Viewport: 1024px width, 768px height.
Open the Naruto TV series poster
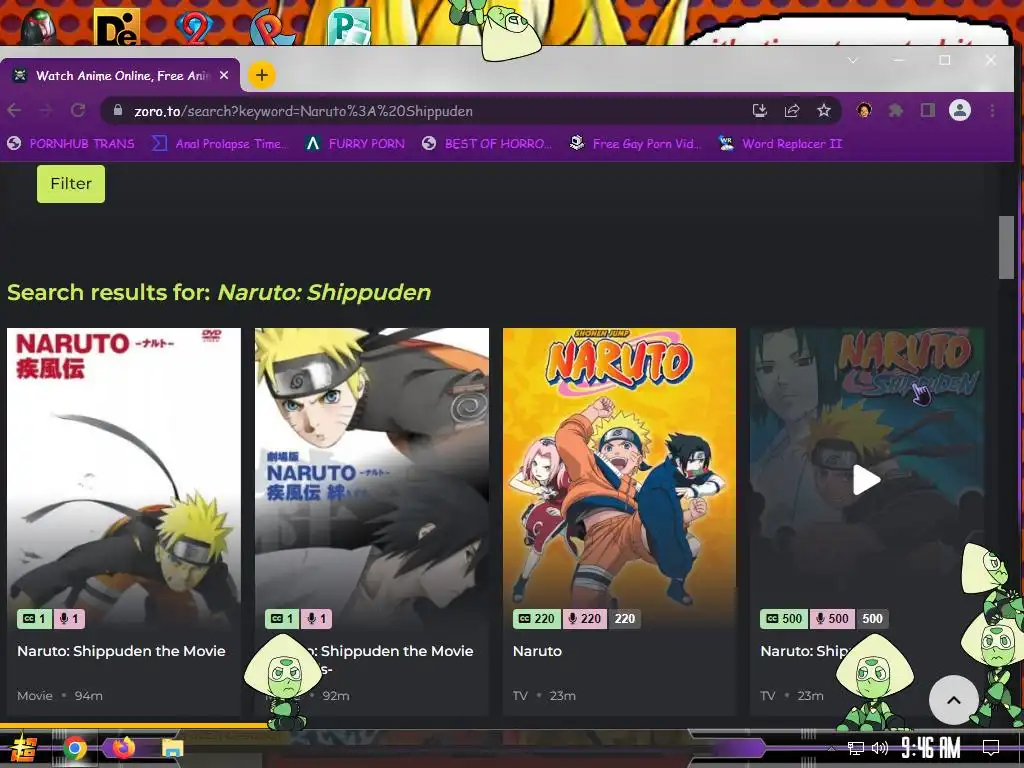(x=619, y=477)
